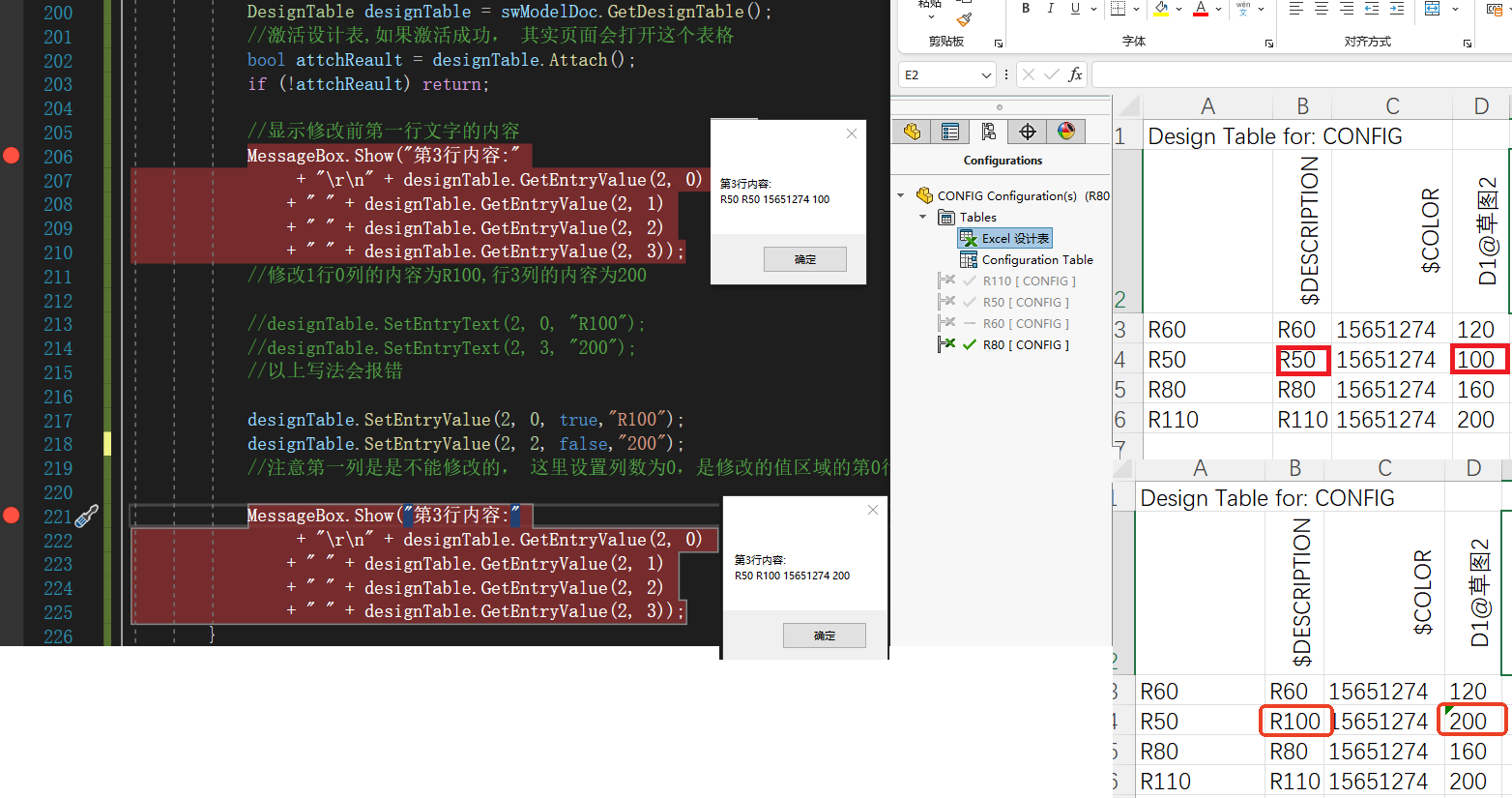Image resolution: width=1512 pixels, height=798 pixels.
Task: Align text left in Excel
Action: point(1296,8)
